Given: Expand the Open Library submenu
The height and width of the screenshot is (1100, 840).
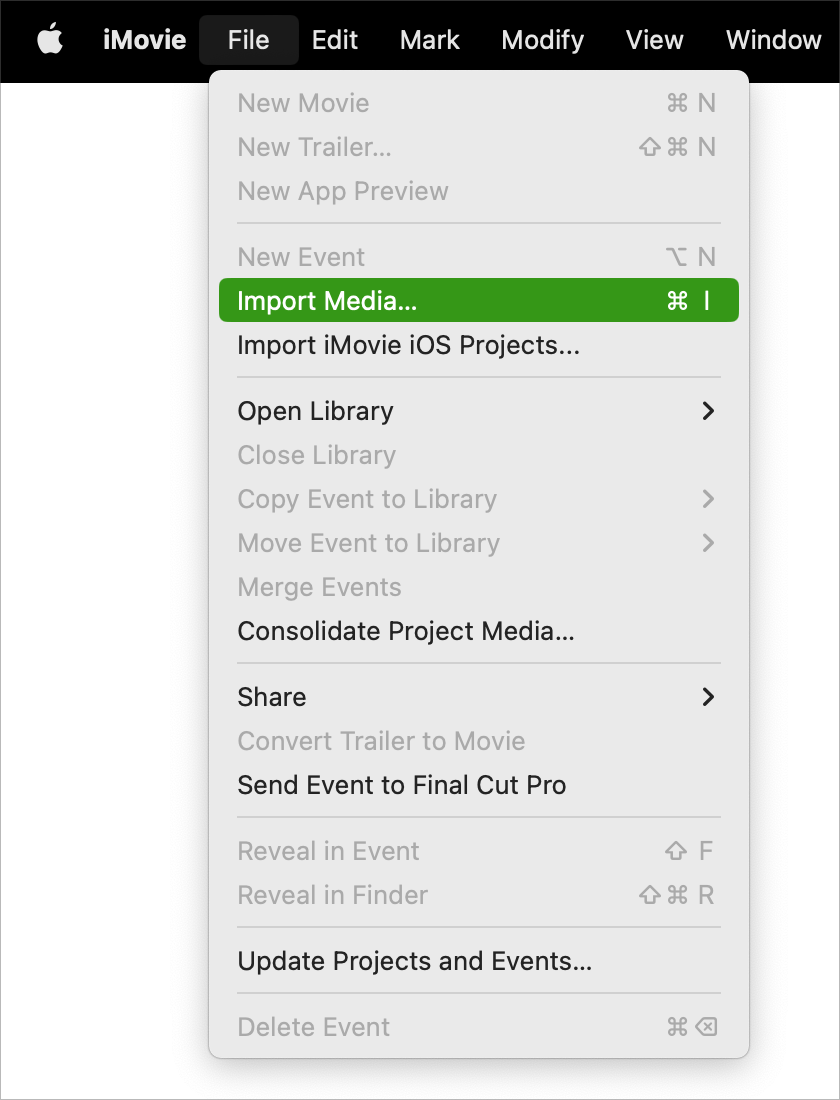Looking at the screenshot, I should tap(479, 411).
